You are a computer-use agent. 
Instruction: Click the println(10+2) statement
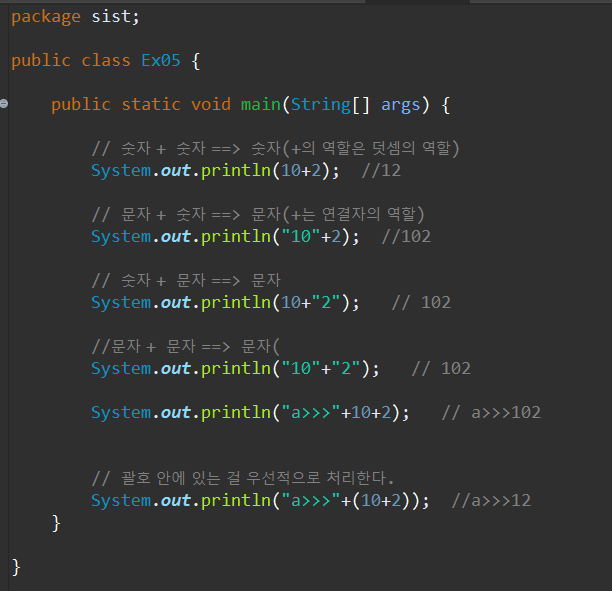(215, 171)
